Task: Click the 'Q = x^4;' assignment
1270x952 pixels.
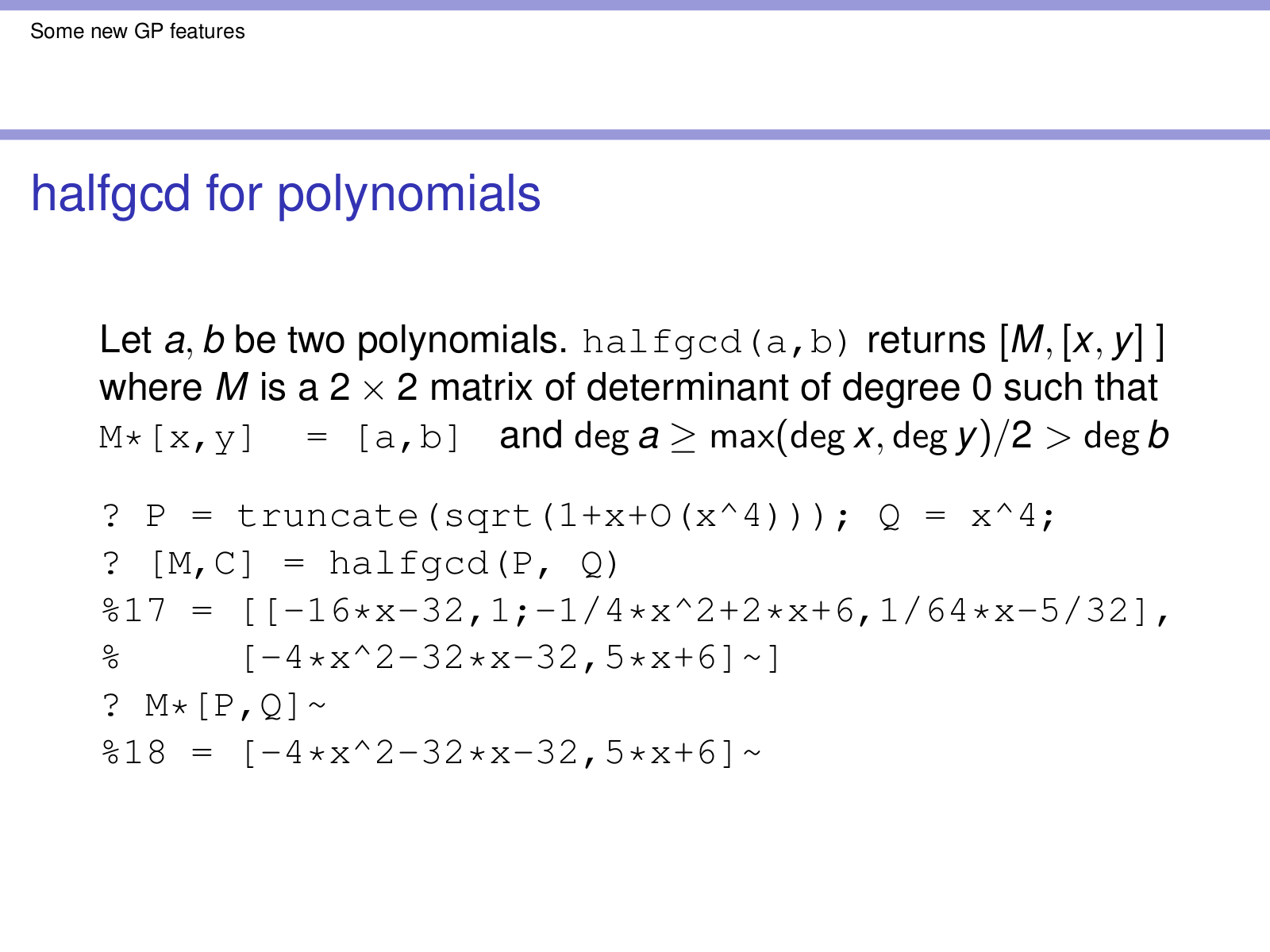Action: (967, 516)
